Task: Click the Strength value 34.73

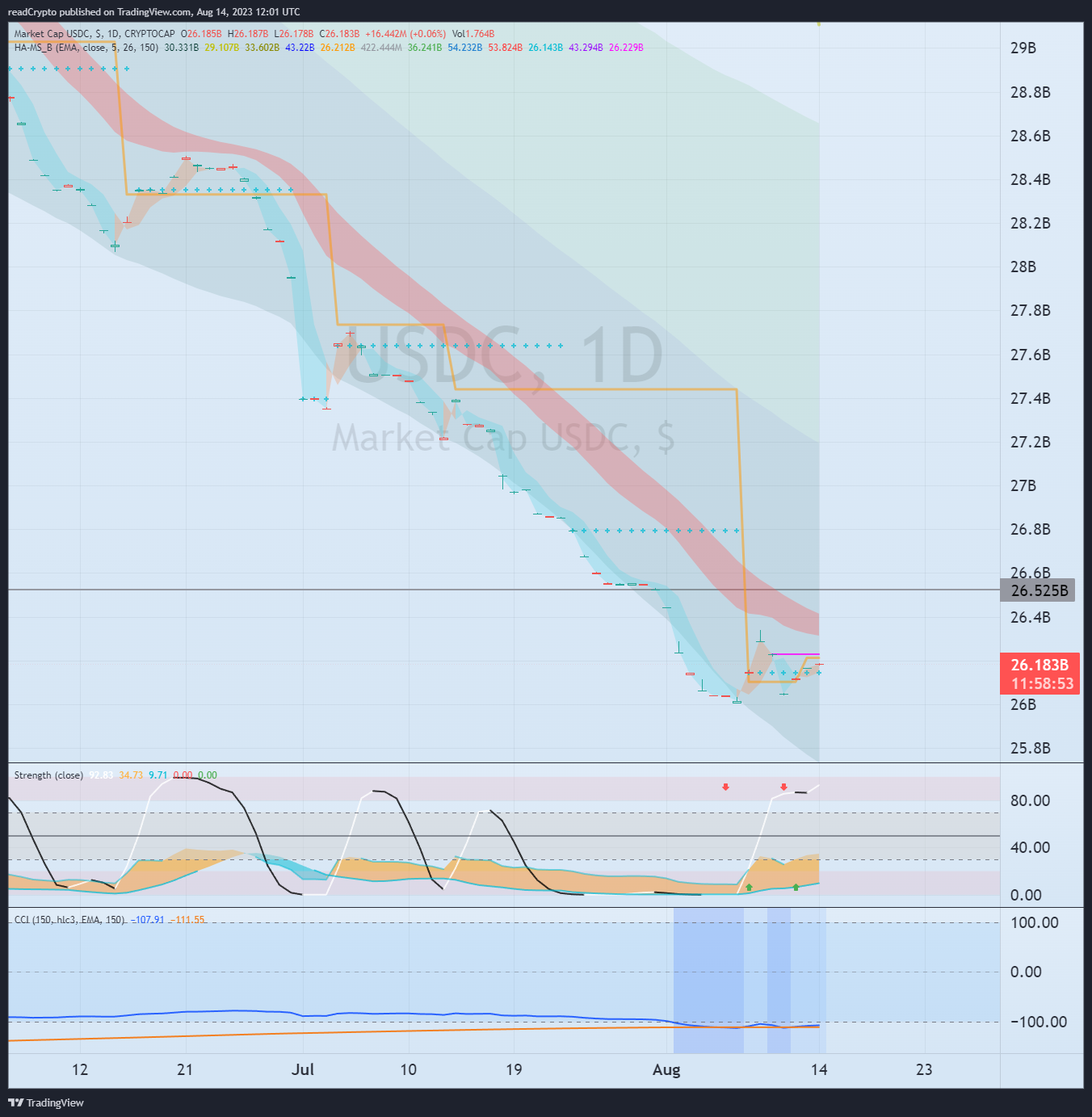Action: tap(131, 775)
